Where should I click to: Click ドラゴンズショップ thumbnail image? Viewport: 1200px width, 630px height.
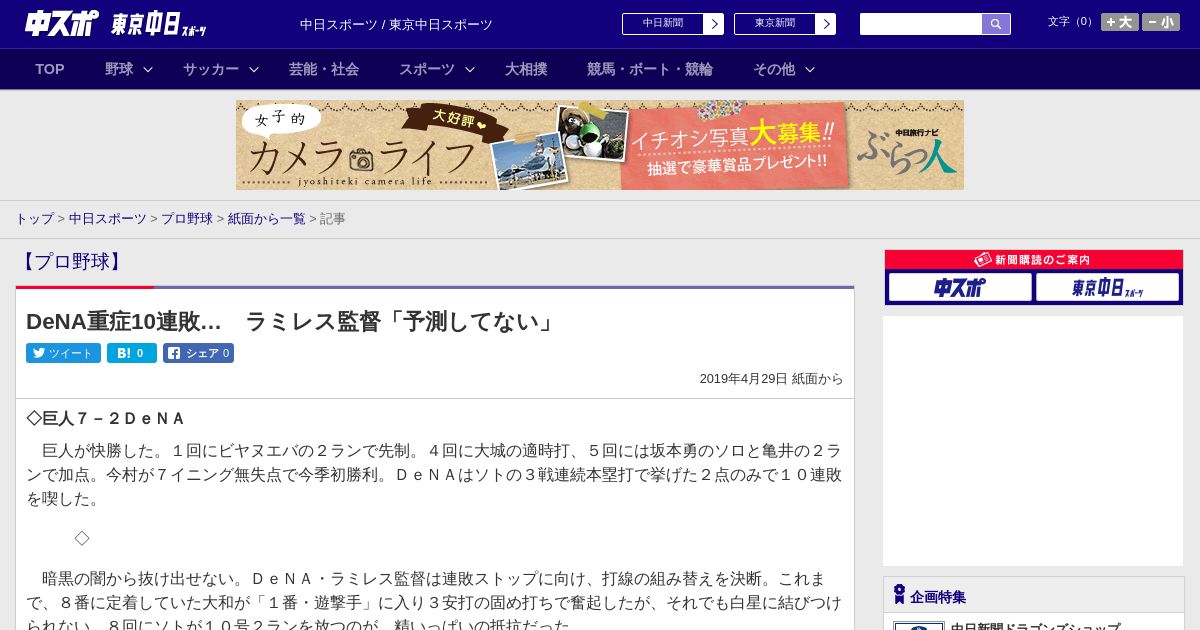click(x=918, y=626)
